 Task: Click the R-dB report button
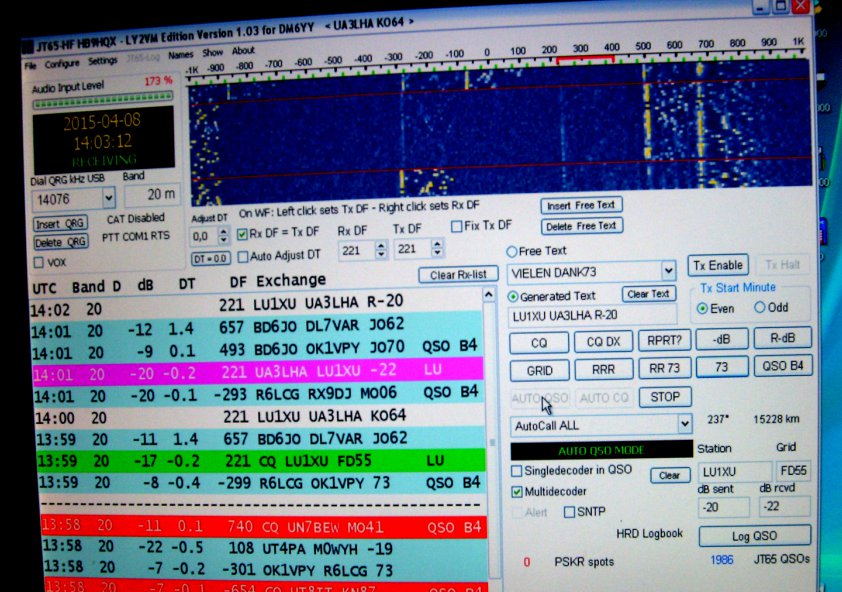[x=782, y=338]
